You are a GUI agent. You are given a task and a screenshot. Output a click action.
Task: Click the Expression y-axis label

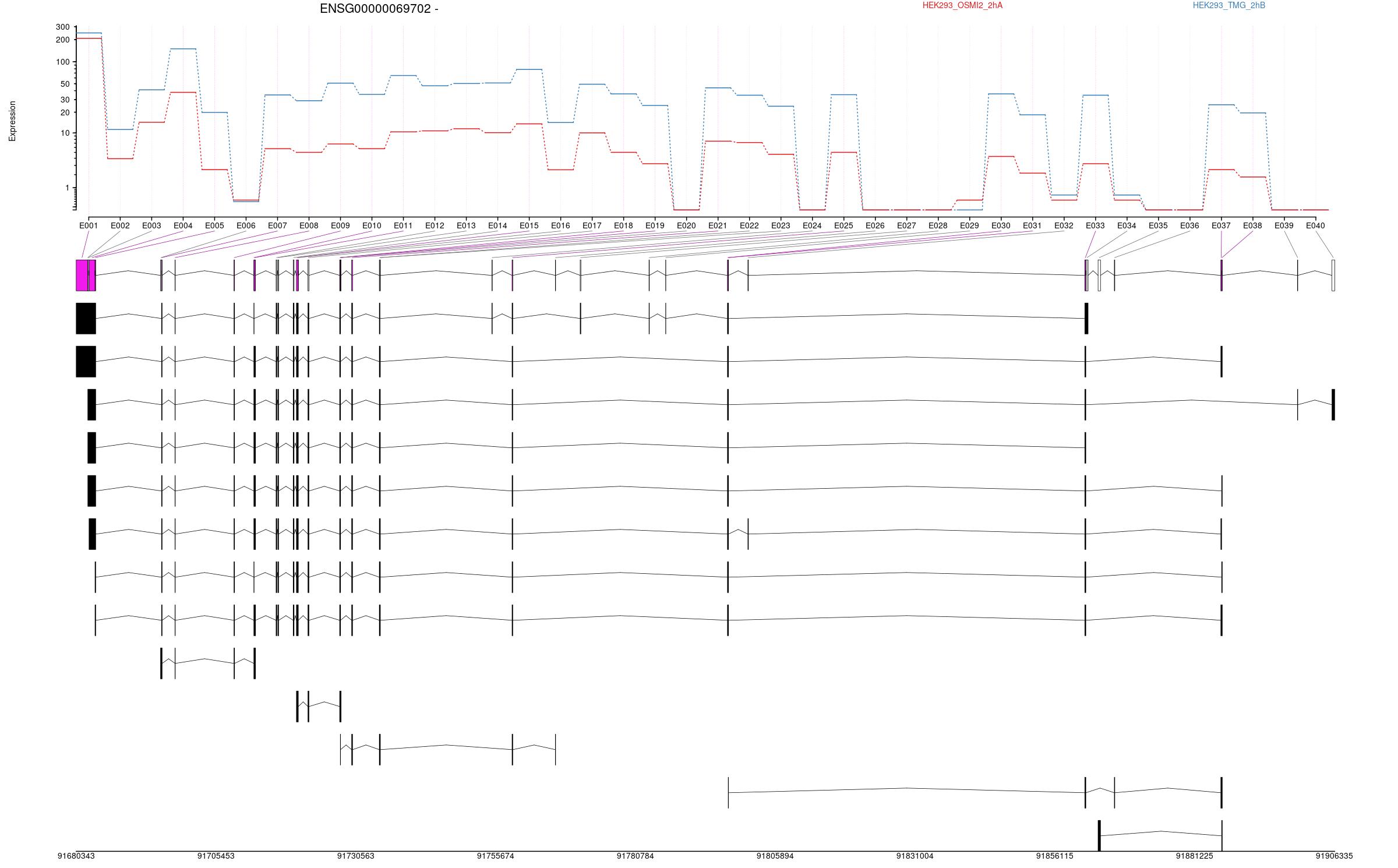pos(12,121)
